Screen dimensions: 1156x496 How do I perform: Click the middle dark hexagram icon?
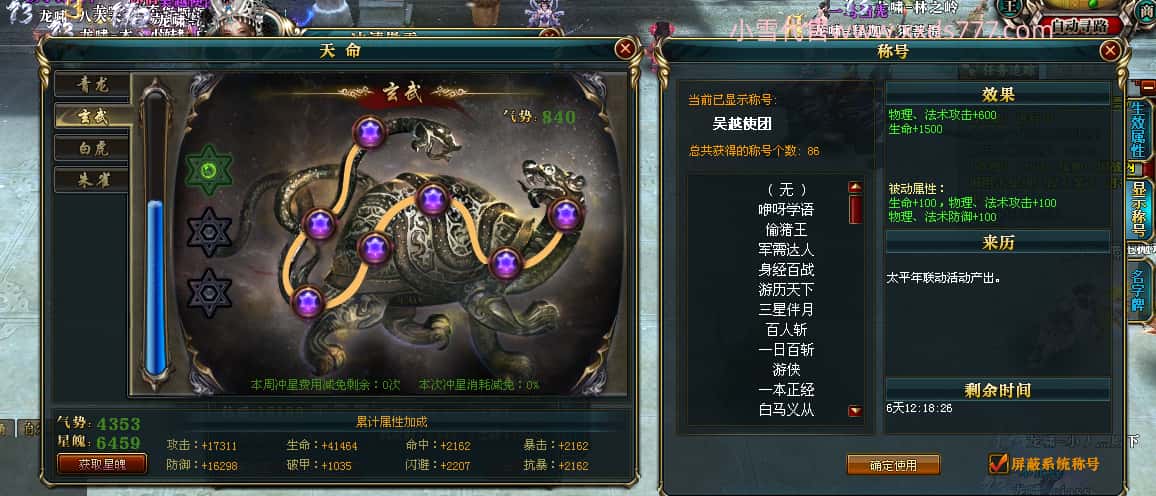click(x=209, y=231)
